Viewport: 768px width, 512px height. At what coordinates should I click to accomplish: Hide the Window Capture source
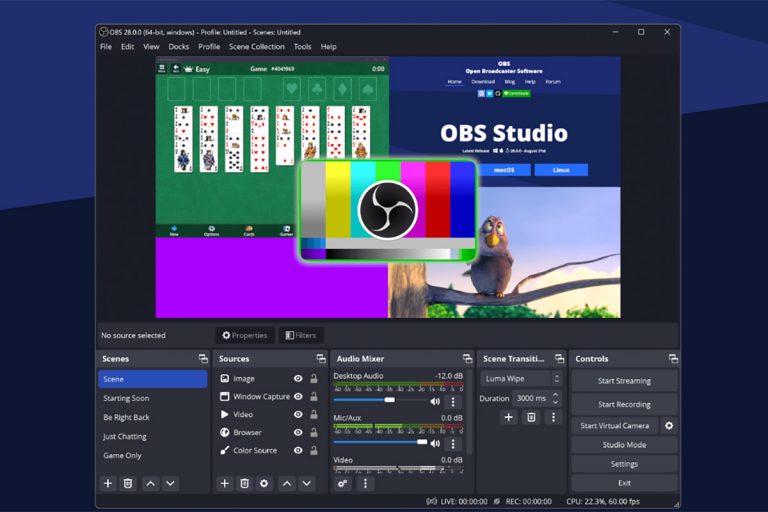pos(298,396)
